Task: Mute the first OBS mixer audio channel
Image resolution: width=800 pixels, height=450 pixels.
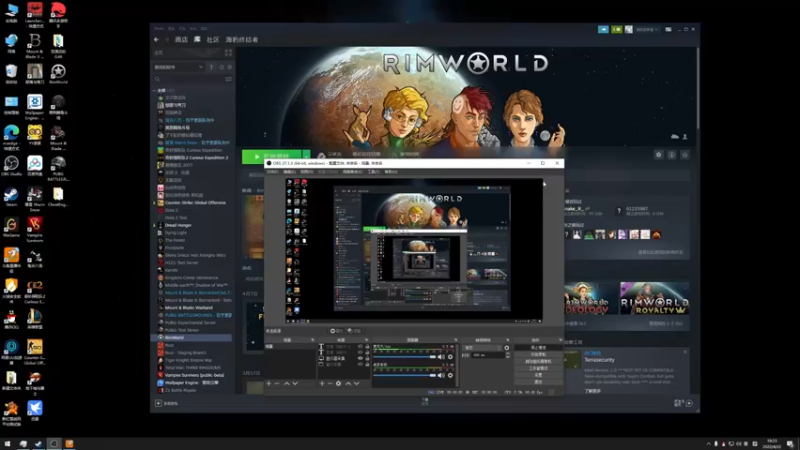Action: pos(441,357)
